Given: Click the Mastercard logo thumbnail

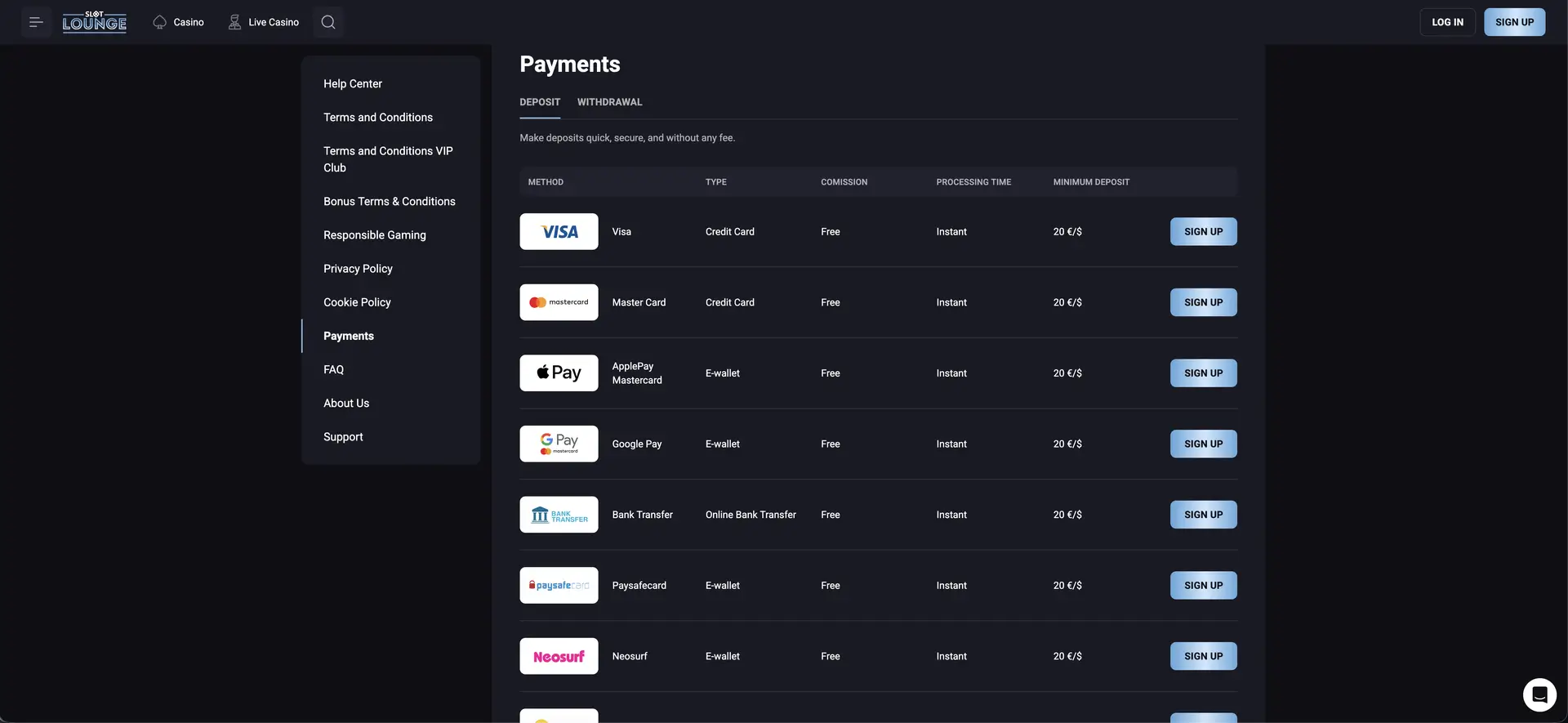Looking at the screenshot, I should point(559,302).
